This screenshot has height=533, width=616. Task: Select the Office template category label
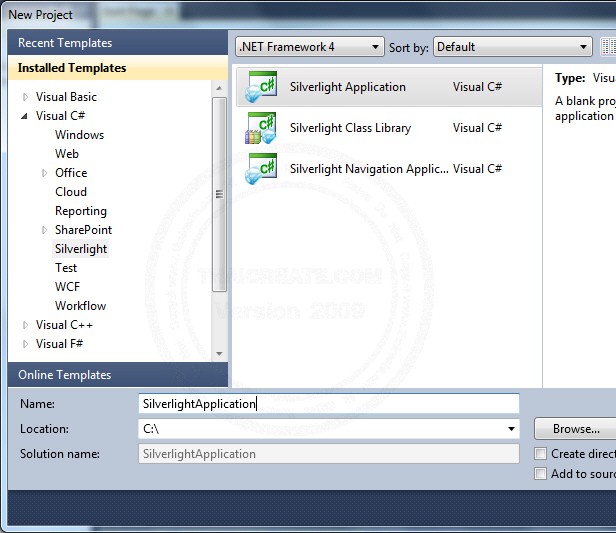(71, 173)
